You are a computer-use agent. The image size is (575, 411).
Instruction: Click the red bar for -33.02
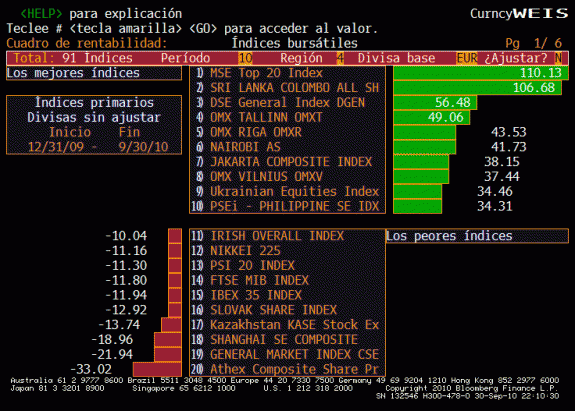[157, 369]
